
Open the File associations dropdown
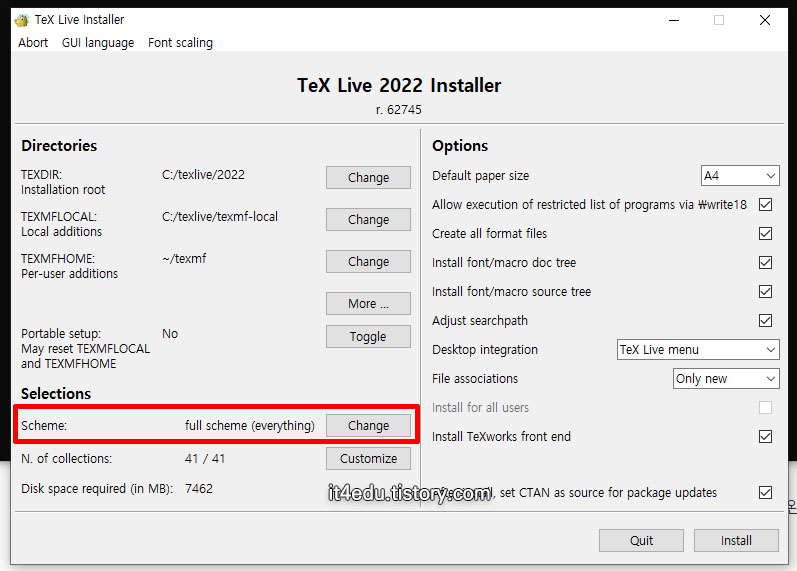click(x=726, y=379)
